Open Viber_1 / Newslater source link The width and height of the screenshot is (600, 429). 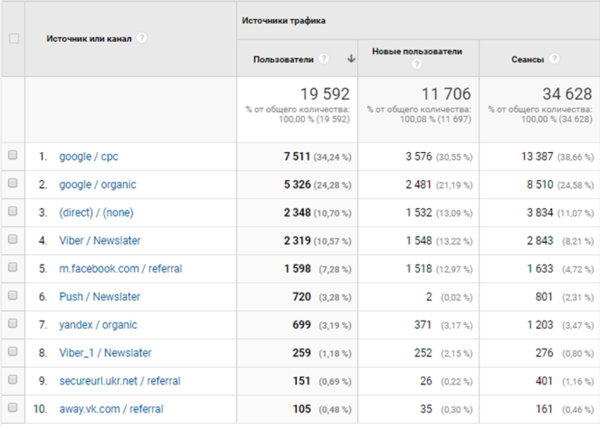click(x=105, y=353)
